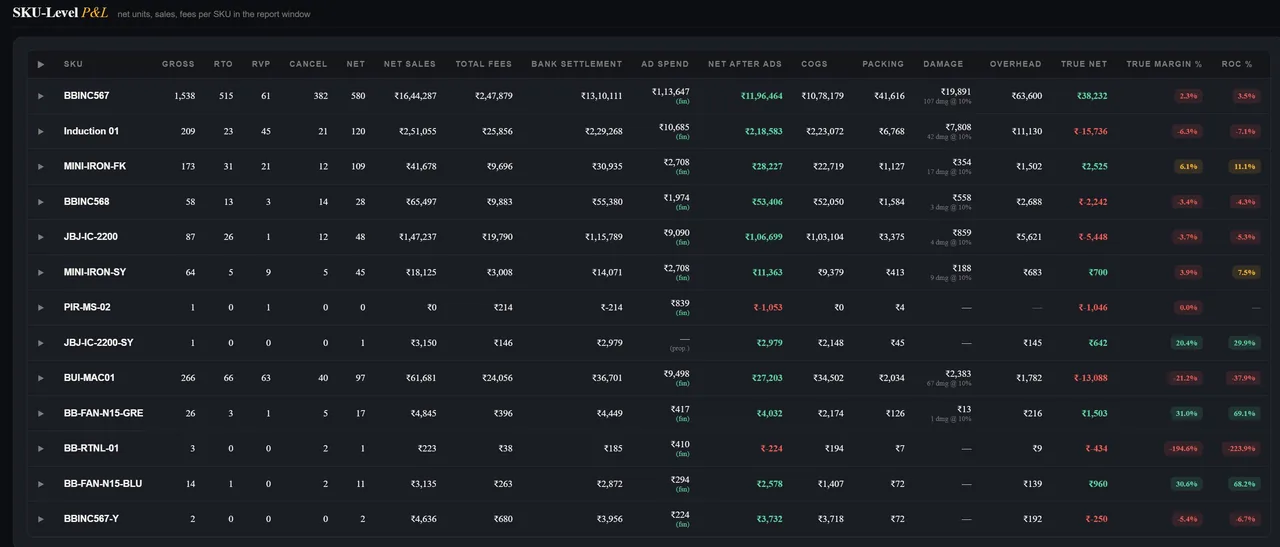Sort by GROSS column header

(x=179, y=64)
